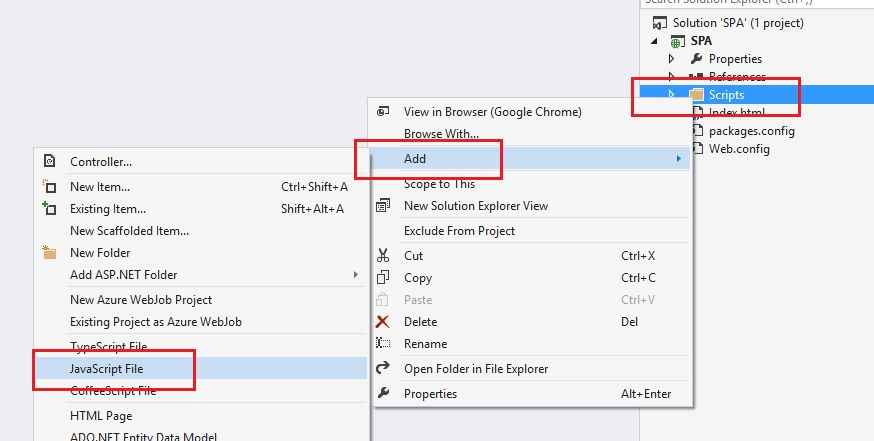Click the Existing Item icon

49,209
